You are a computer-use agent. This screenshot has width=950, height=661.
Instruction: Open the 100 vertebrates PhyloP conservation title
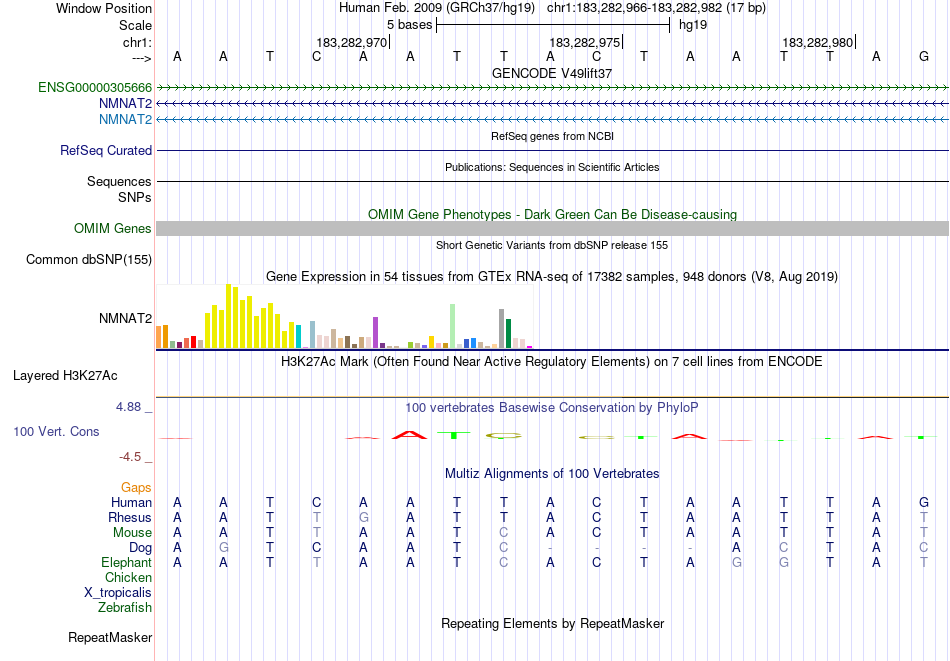tap(552, 408)
